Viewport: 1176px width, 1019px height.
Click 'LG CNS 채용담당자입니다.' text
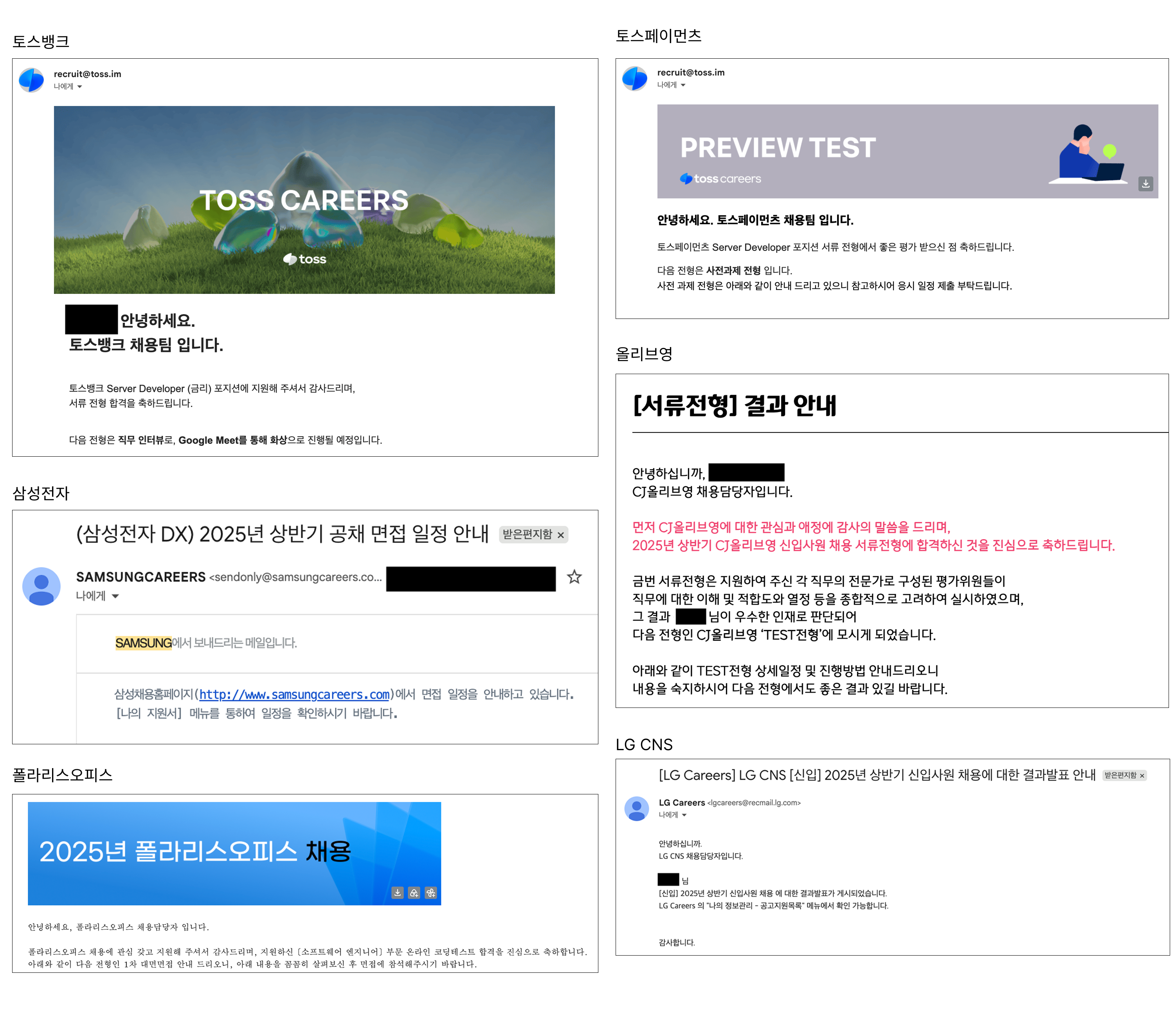click(701, 856)
